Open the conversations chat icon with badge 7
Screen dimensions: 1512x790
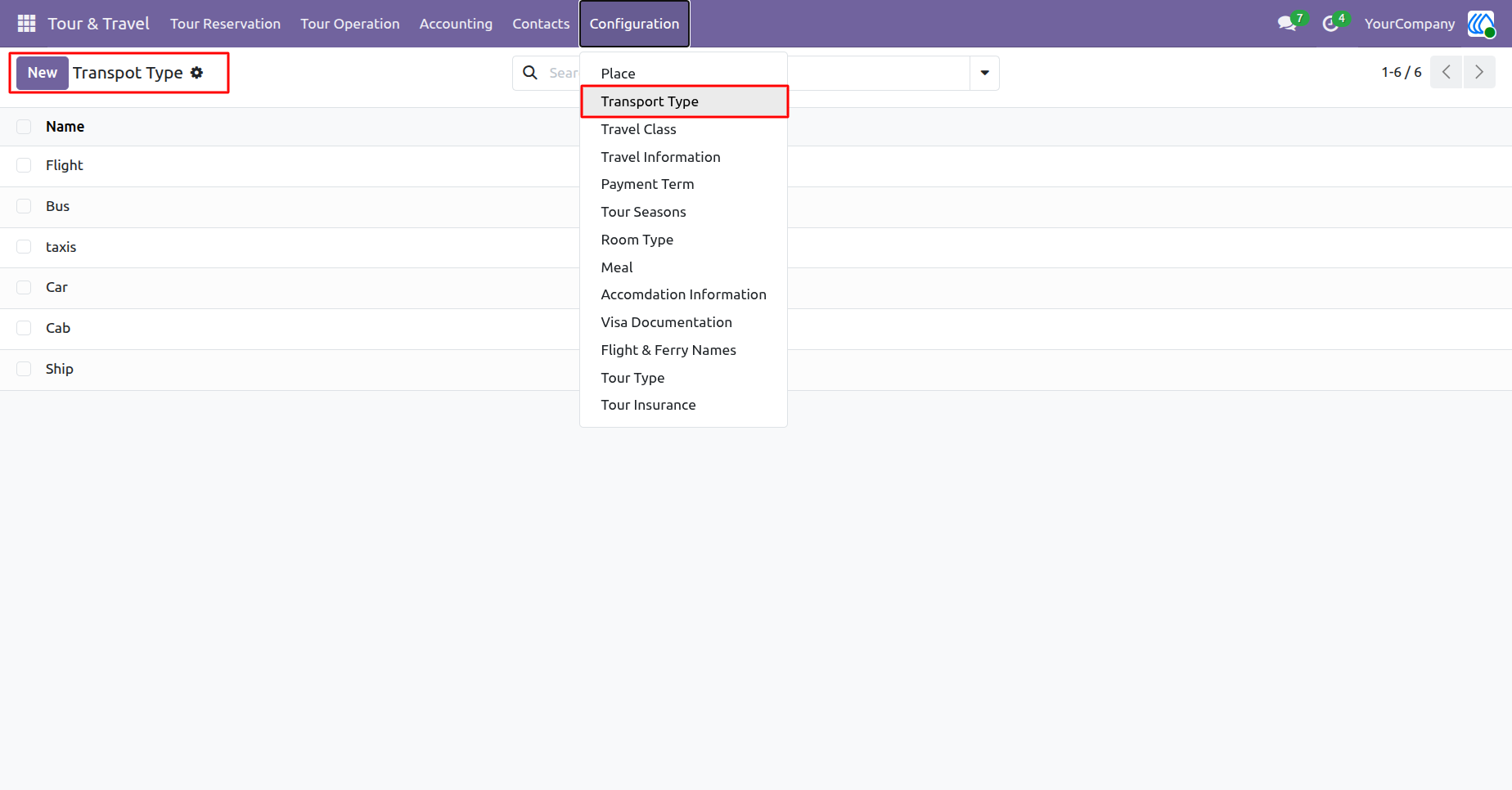1288,24
